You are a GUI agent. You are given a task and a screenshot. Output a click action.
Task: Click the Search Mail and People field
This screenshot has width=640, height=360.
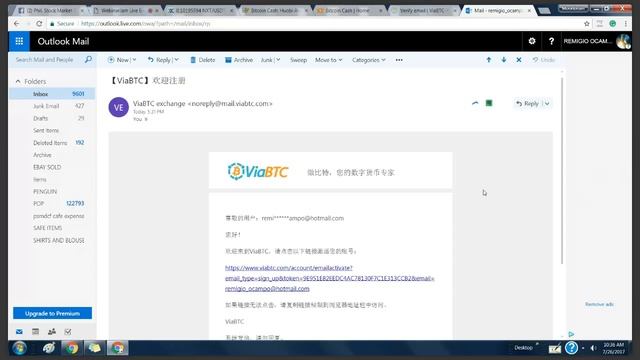coord(48,60)
